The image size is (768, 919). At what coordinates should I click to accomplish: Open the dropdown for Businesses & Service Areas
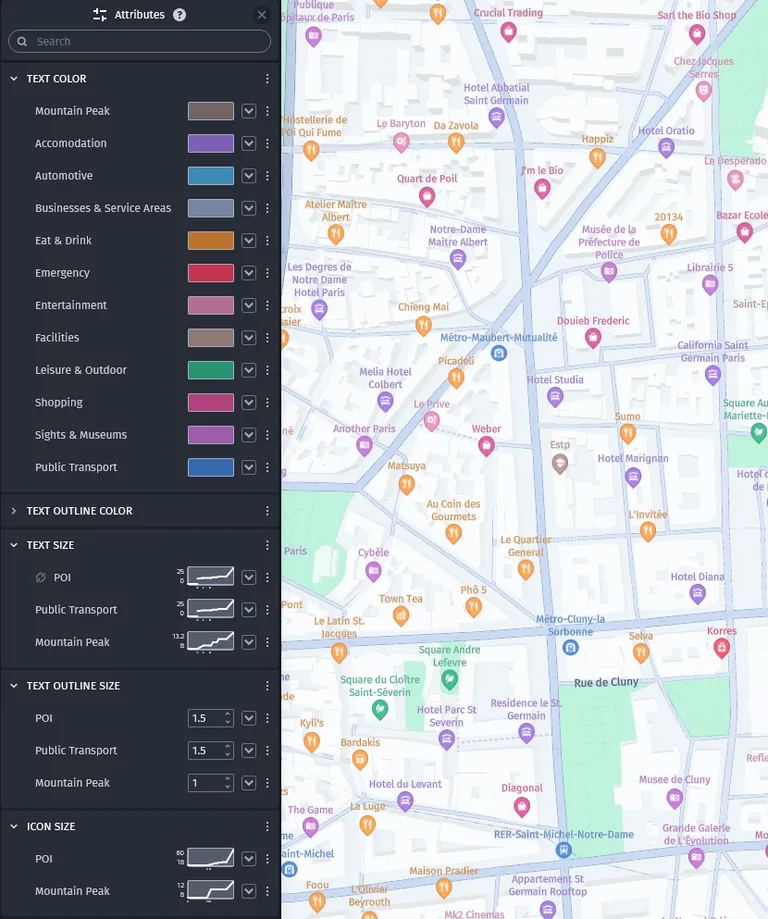click(x=249, y=208)
